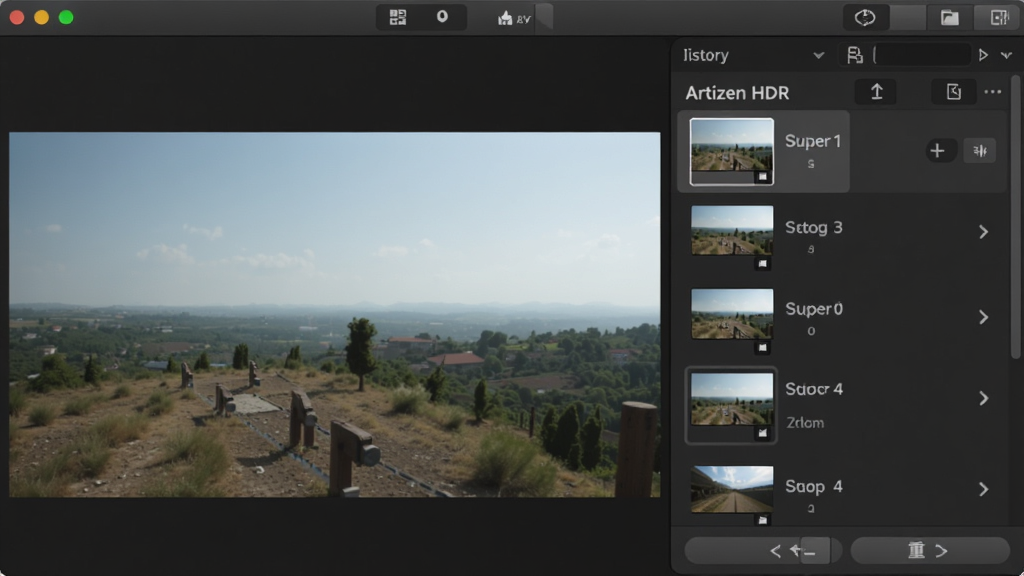Image resolution: width=1024 pixels, height=576 pixels.
Task: Click the play triangle next to the search field
Action: point(983,56)
